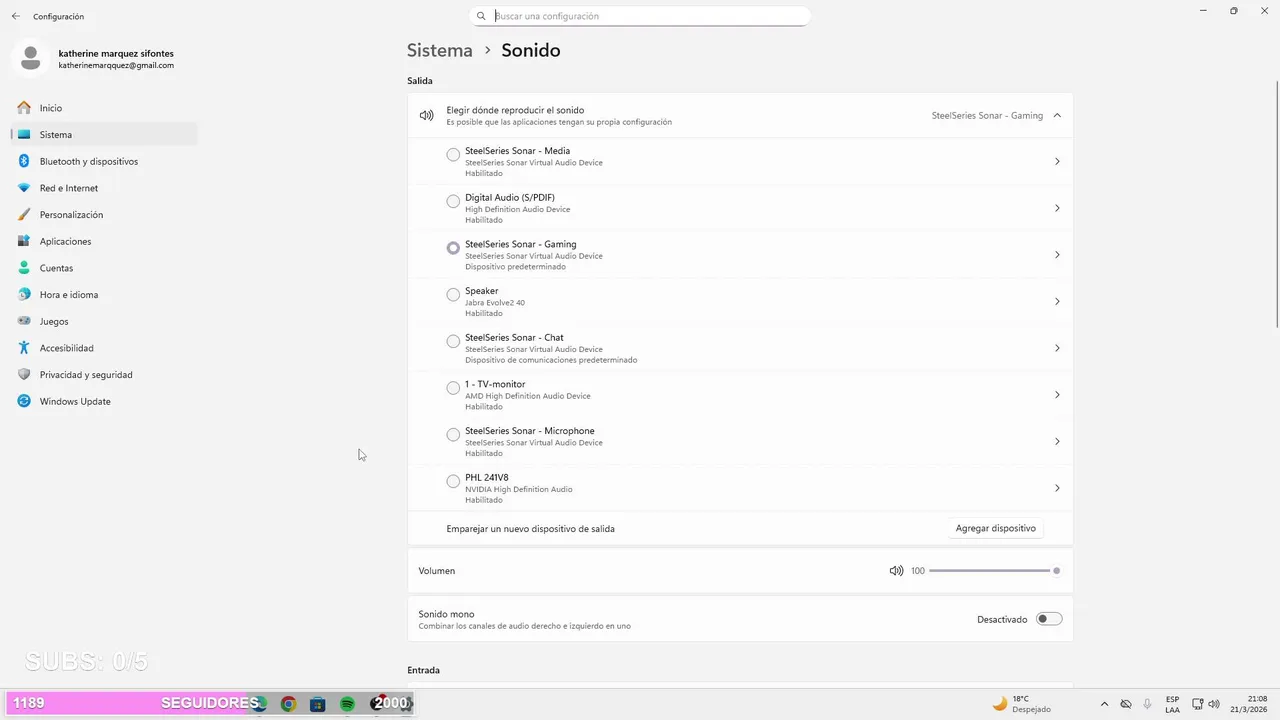Click the Accesibilidad figure icon

pos(24,348)
